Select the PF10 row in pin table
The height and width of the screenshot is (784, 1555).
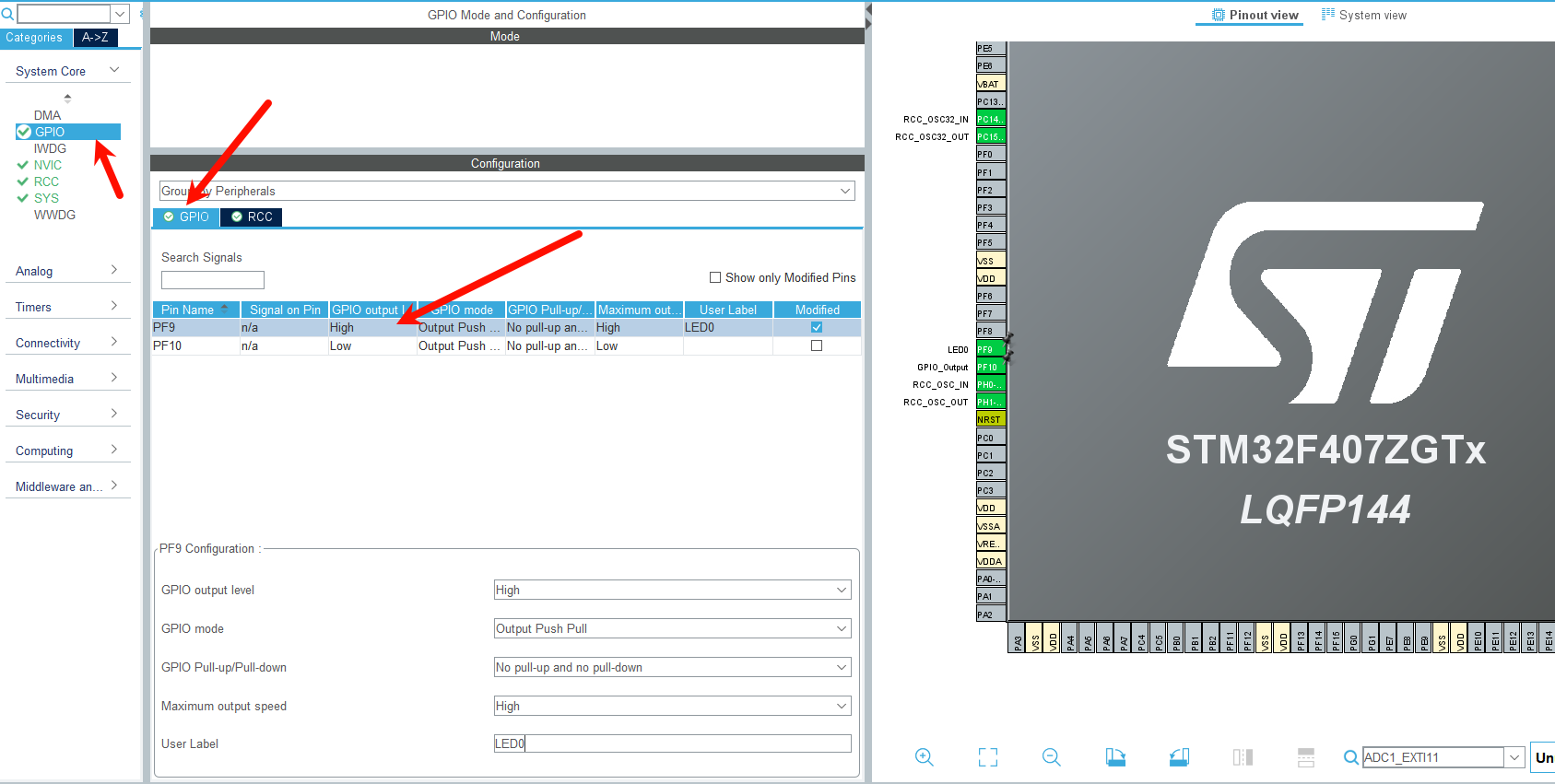click(x=507, y=345)
